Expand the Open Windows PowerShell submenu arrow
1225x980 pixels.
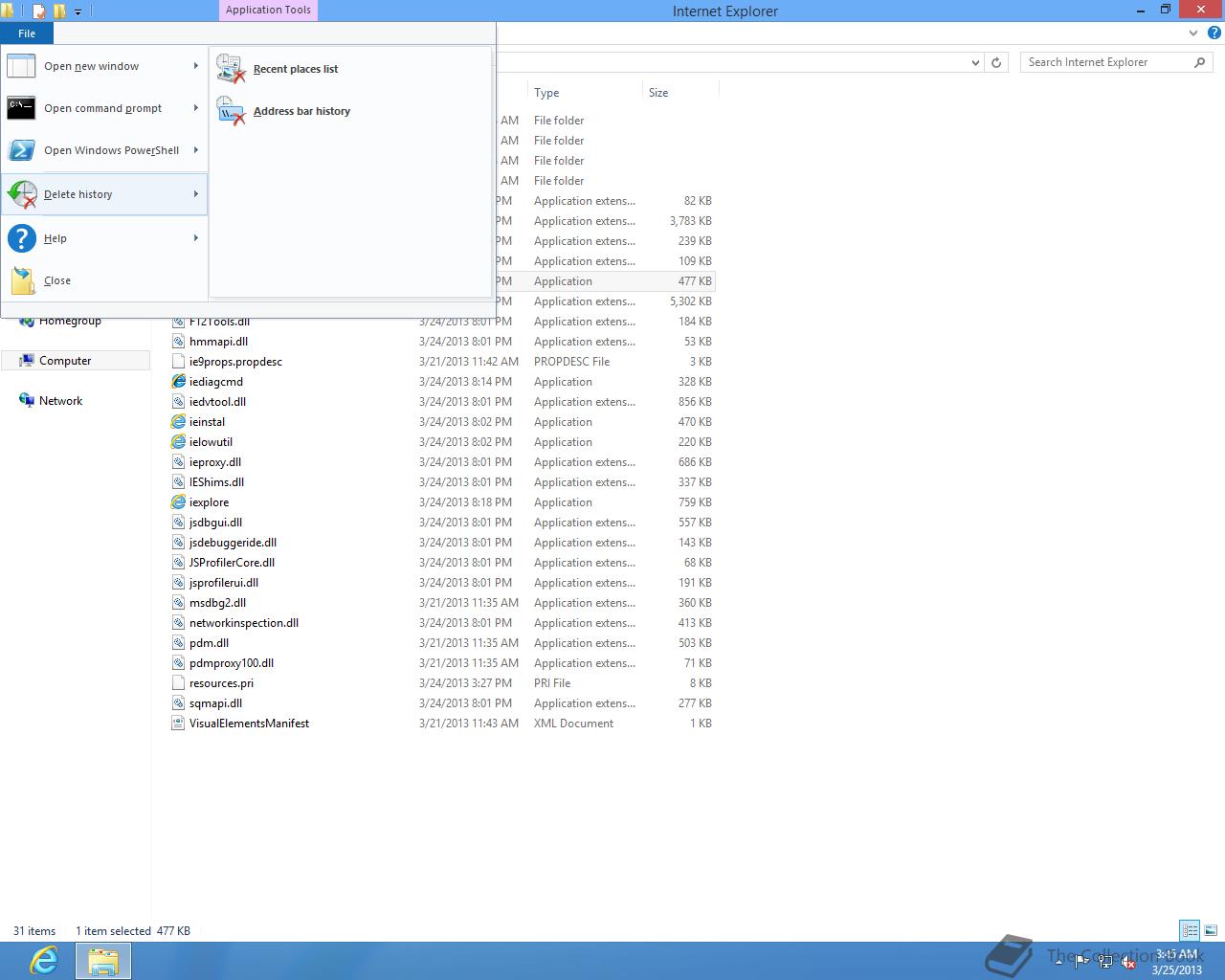pyautogui.click(x=195, y=150)
